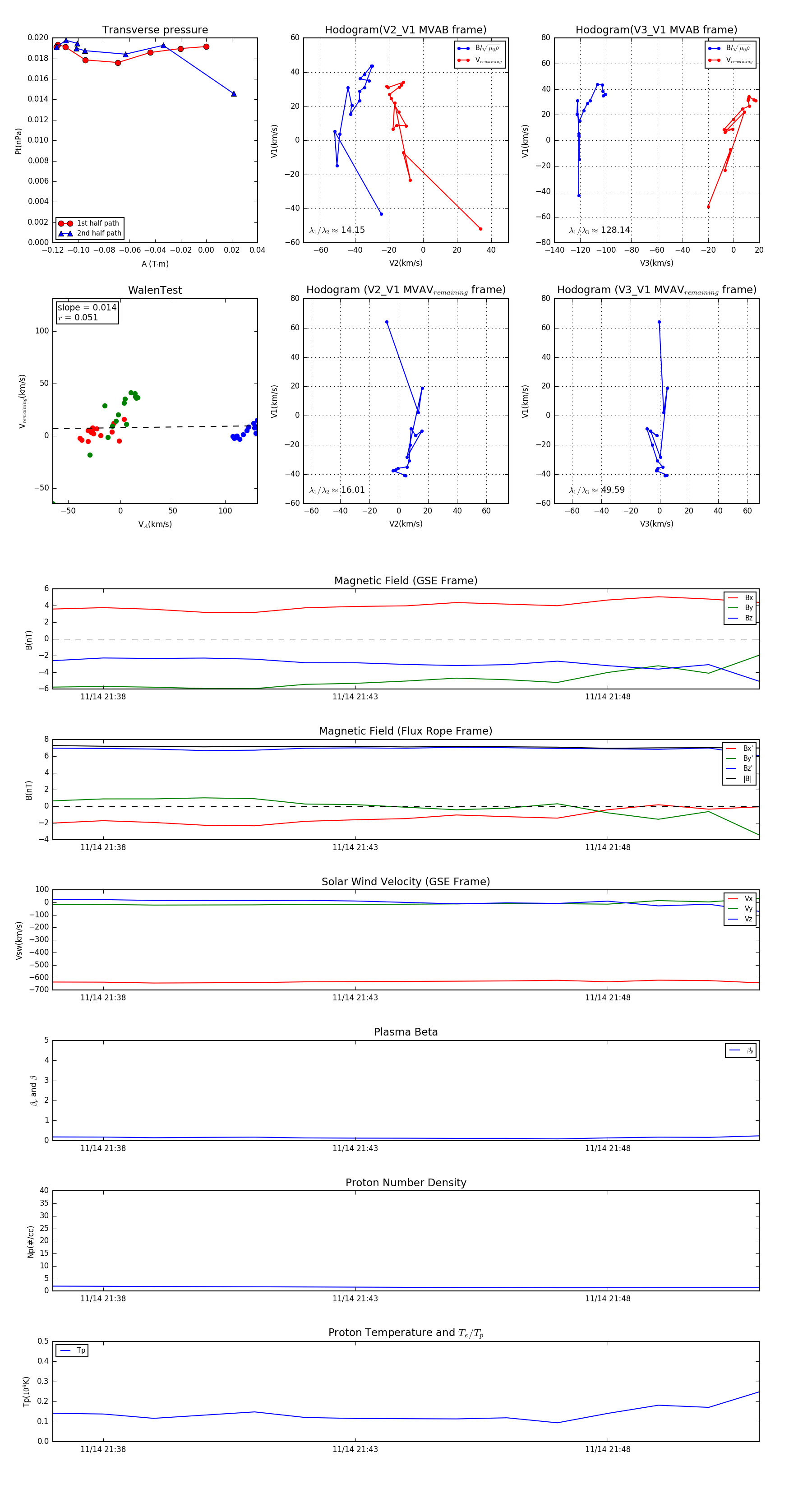Click the 'Solar Wind Velocity (GSE Frame)' title
The width and height of the screenshot is (812, 1489).
pos(406,882)
